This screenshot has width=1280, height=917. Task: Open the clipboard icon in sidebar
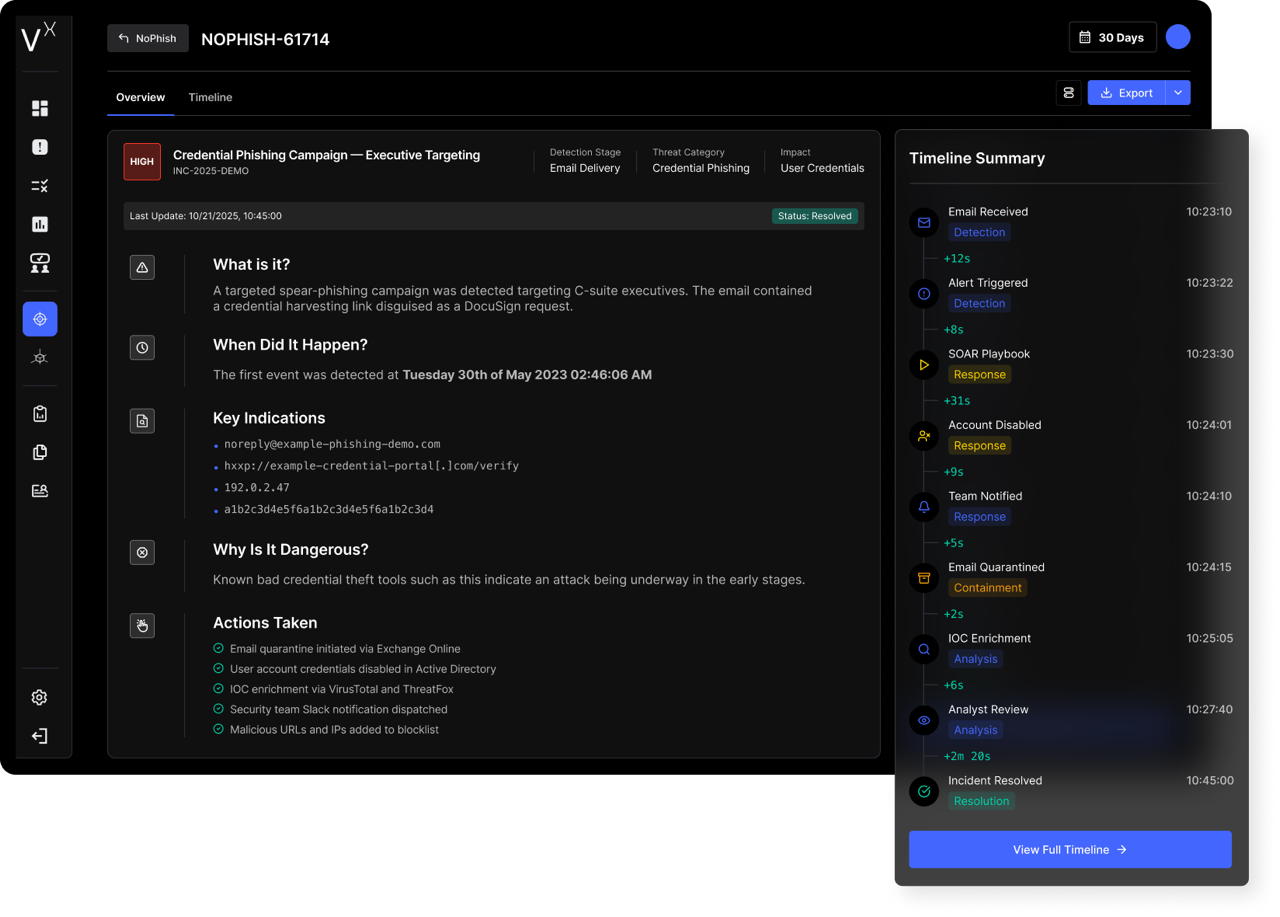tap(40, 414)
